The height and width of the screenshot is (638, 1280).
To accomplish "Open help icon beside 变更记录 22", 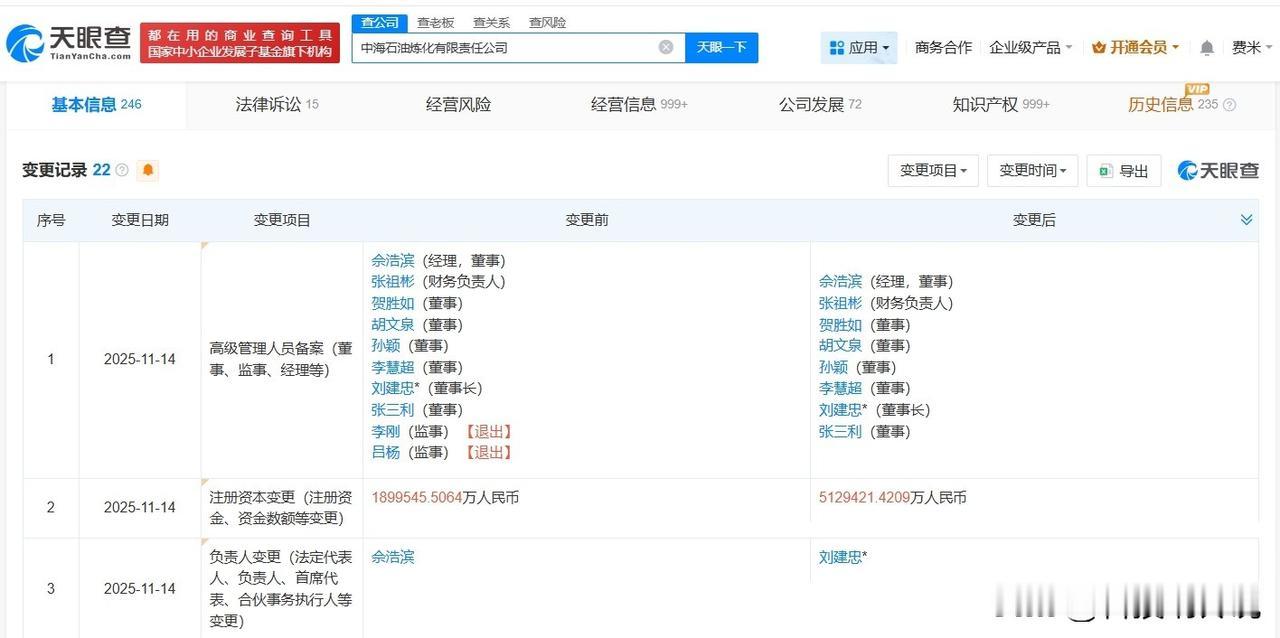I will pyautogui.click(x=122, y=170).
